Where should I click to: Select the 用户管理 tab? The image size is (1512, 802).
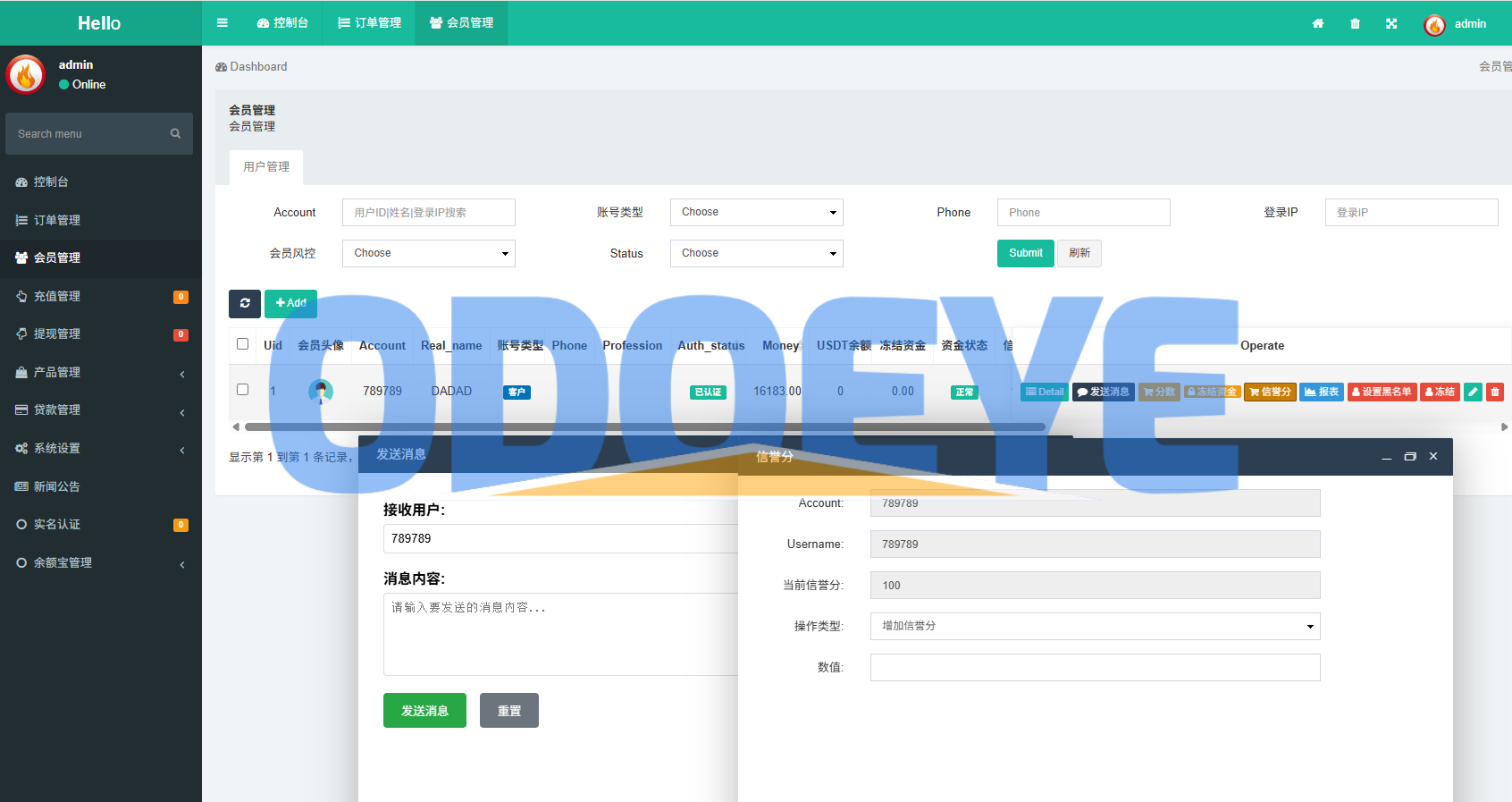click(x=266, y=167)
